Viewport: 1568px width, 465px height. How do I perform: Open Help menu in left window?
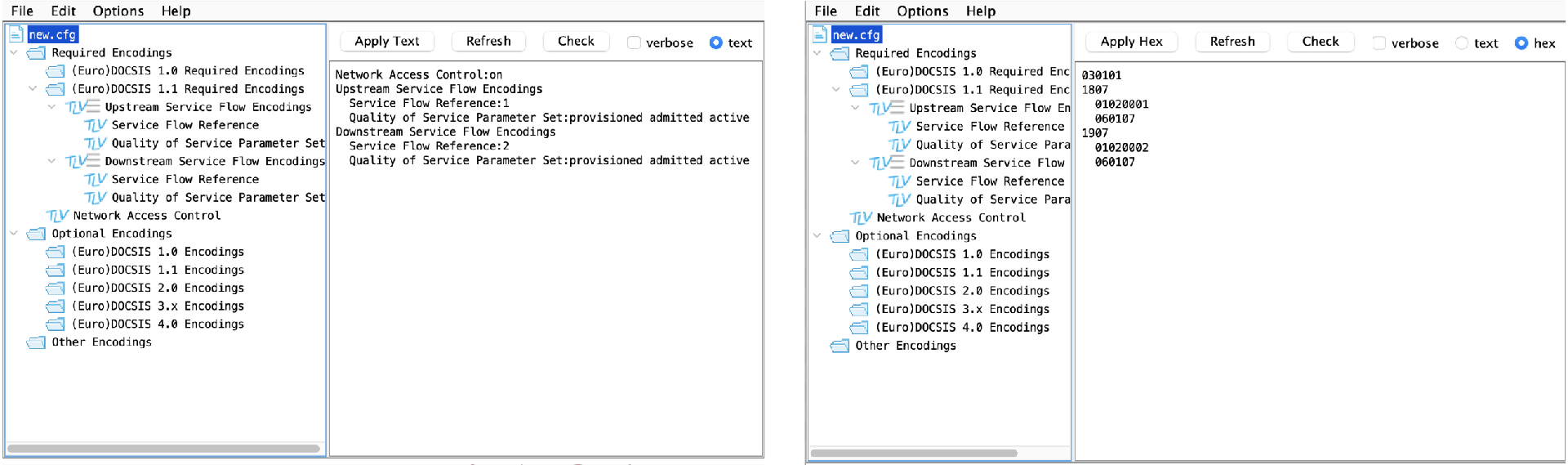tap(176, 11)
